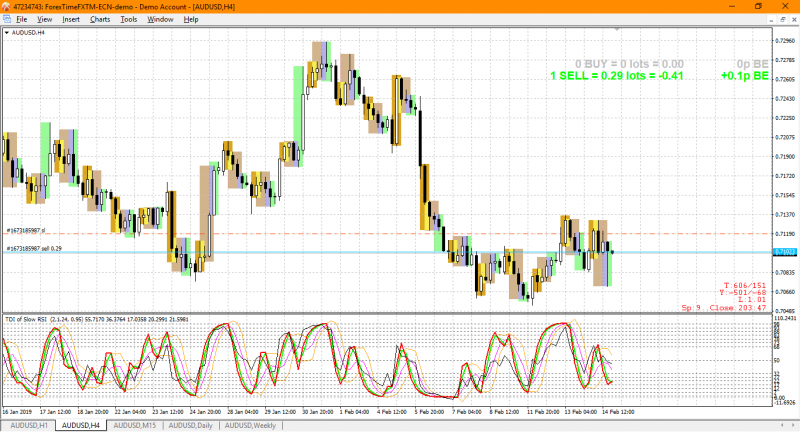Click the MetaTrader app icon in title bar

point(6,7)
